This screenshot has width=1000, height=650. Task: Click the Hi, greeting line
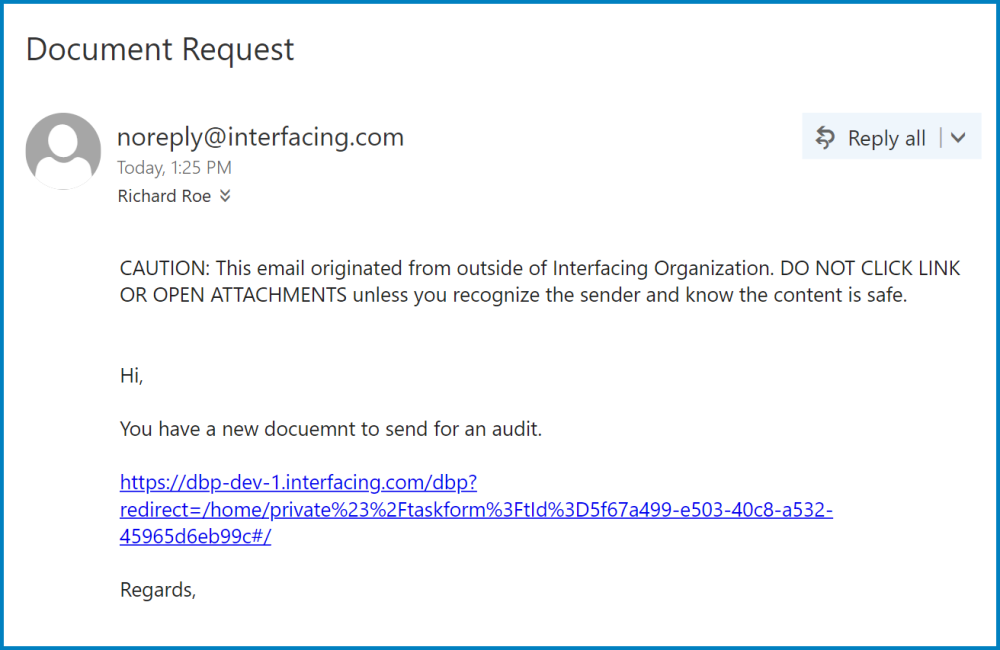click(132, 376)
